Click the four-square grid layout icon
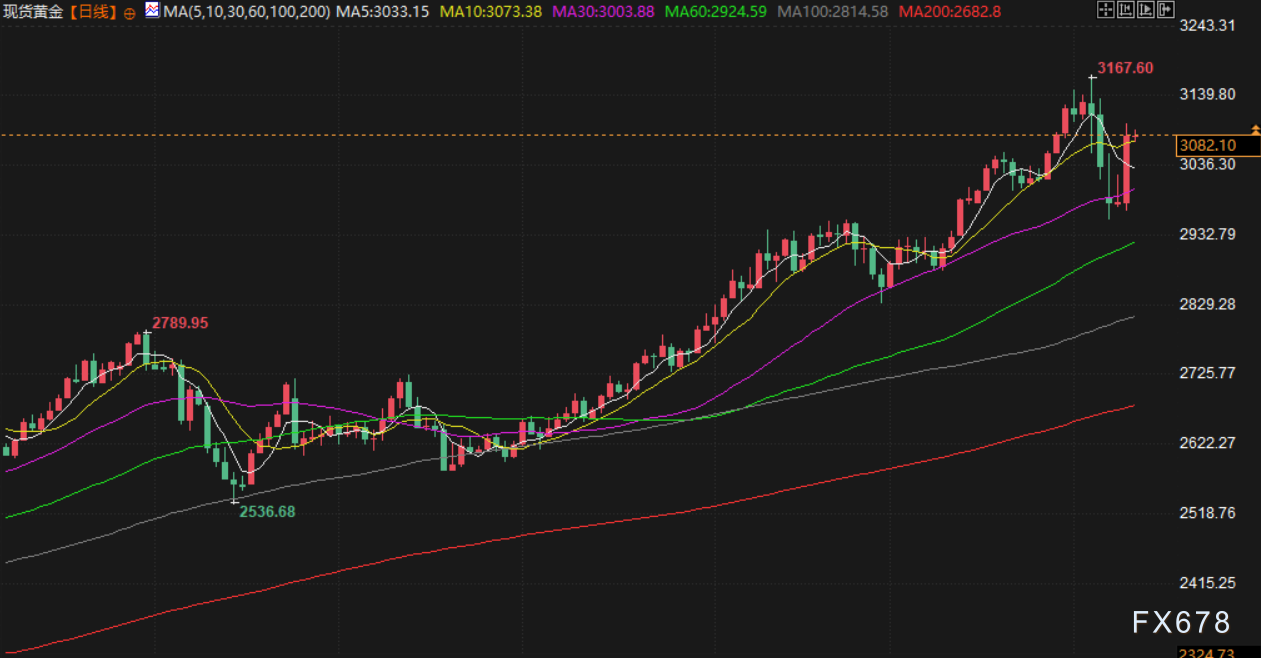 click(1104, 11)
